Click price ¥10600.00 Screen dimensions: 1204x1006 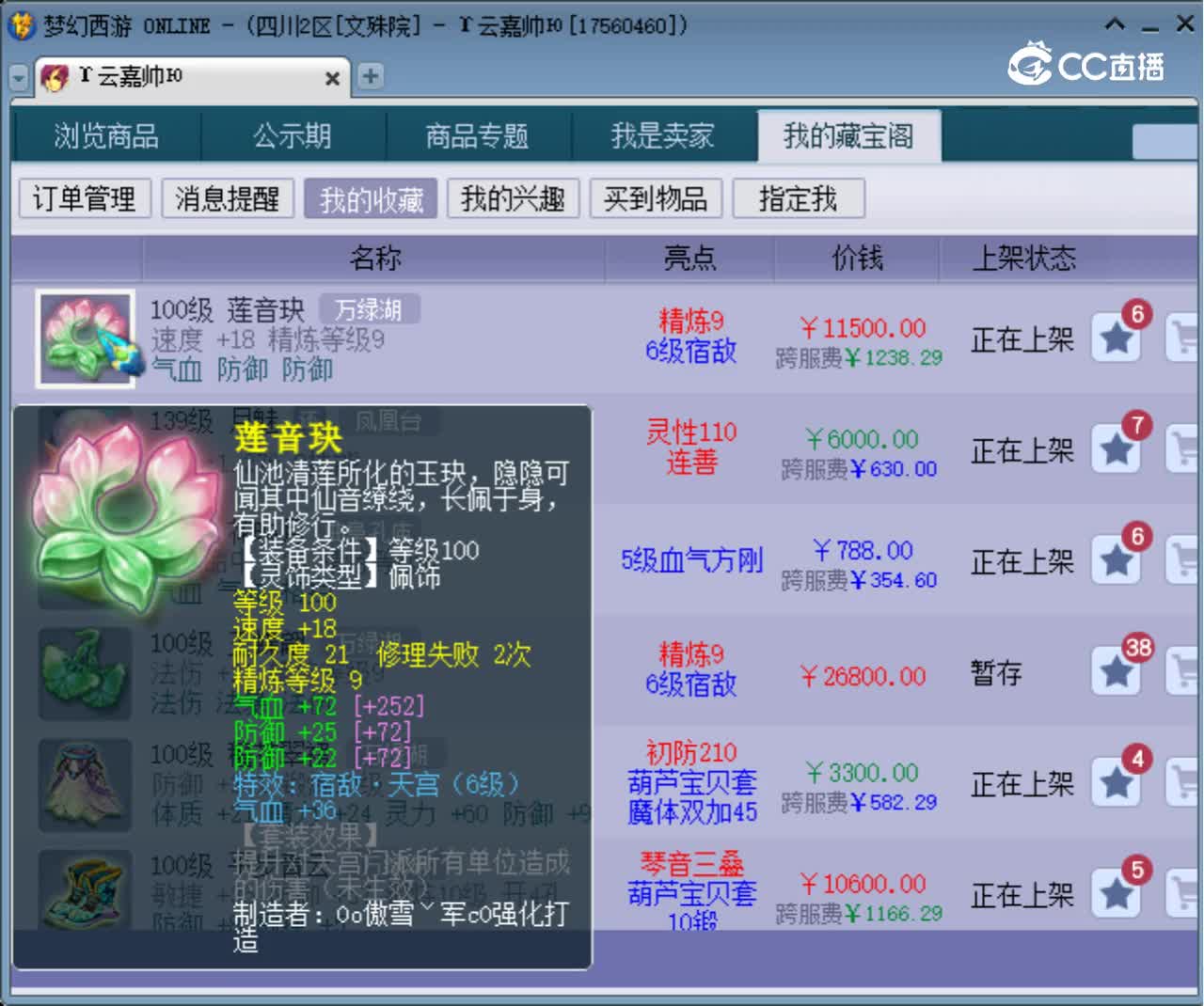click(x=863, y=884)
